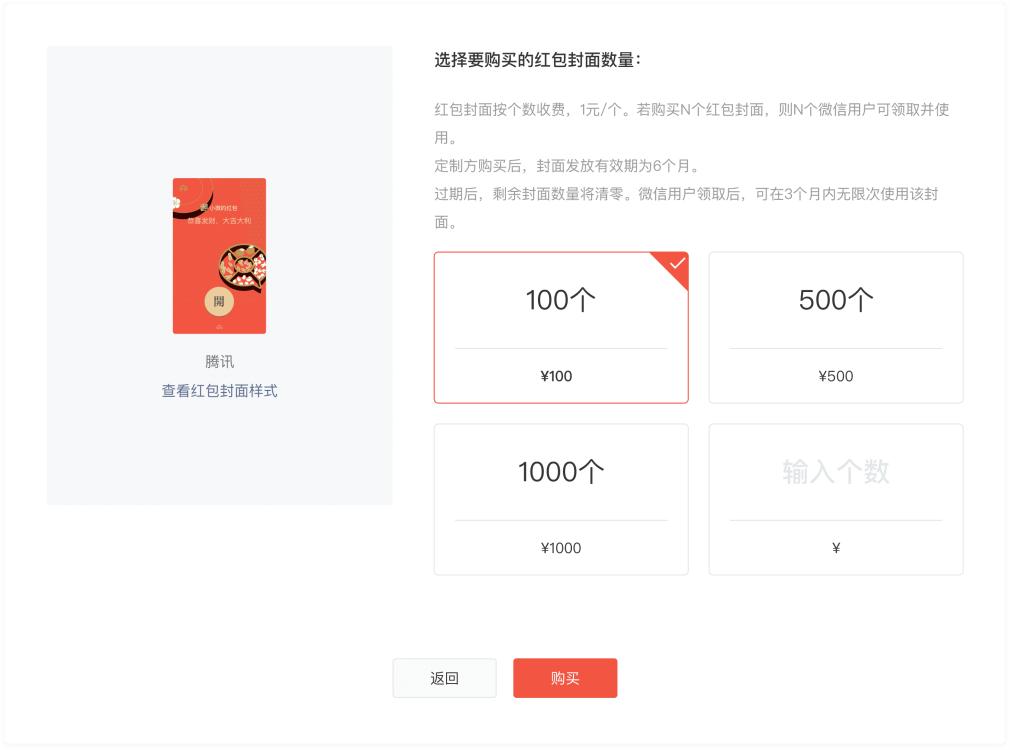Screen dimensions: 1010x750
Task: Click the red 购买 button
Action: coord(565,678)
